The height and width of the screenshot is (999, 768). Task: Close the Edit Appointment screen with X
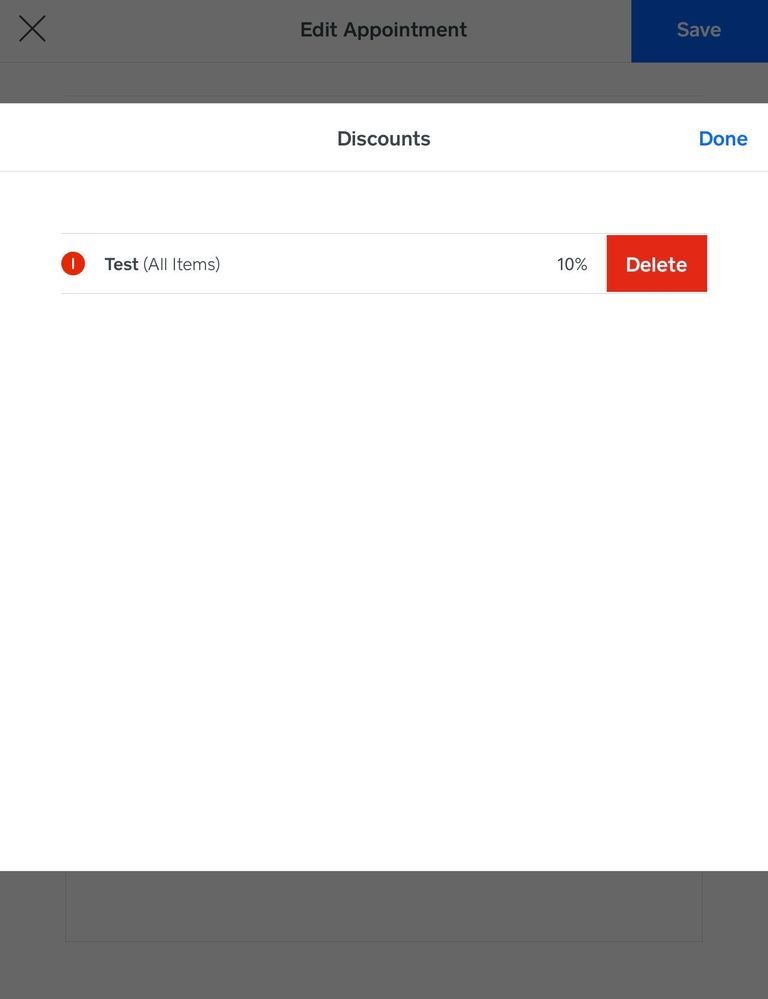tap(32, 29)
